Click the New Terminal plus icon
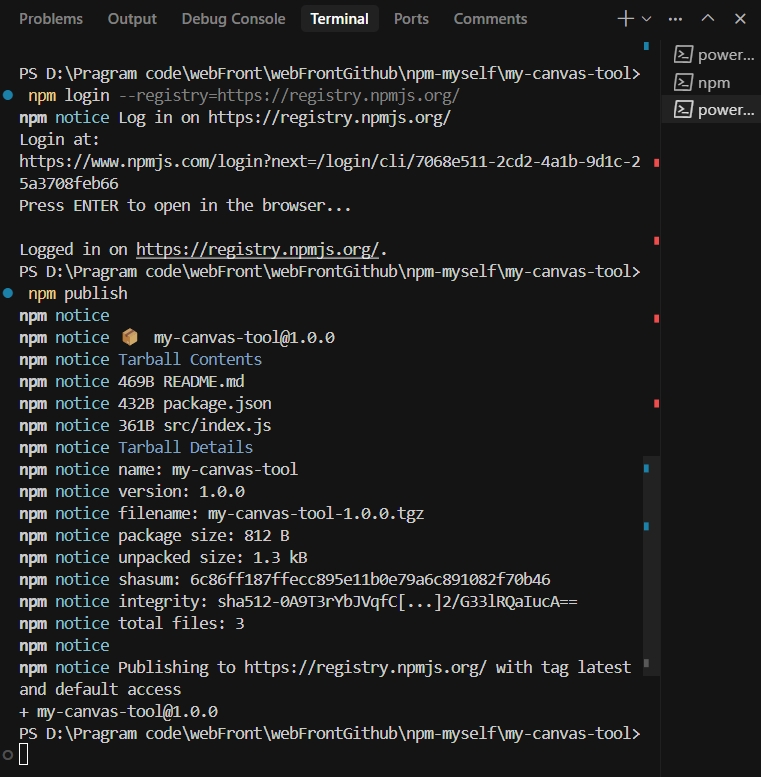761x777 pixels. (x=626, y=19)
